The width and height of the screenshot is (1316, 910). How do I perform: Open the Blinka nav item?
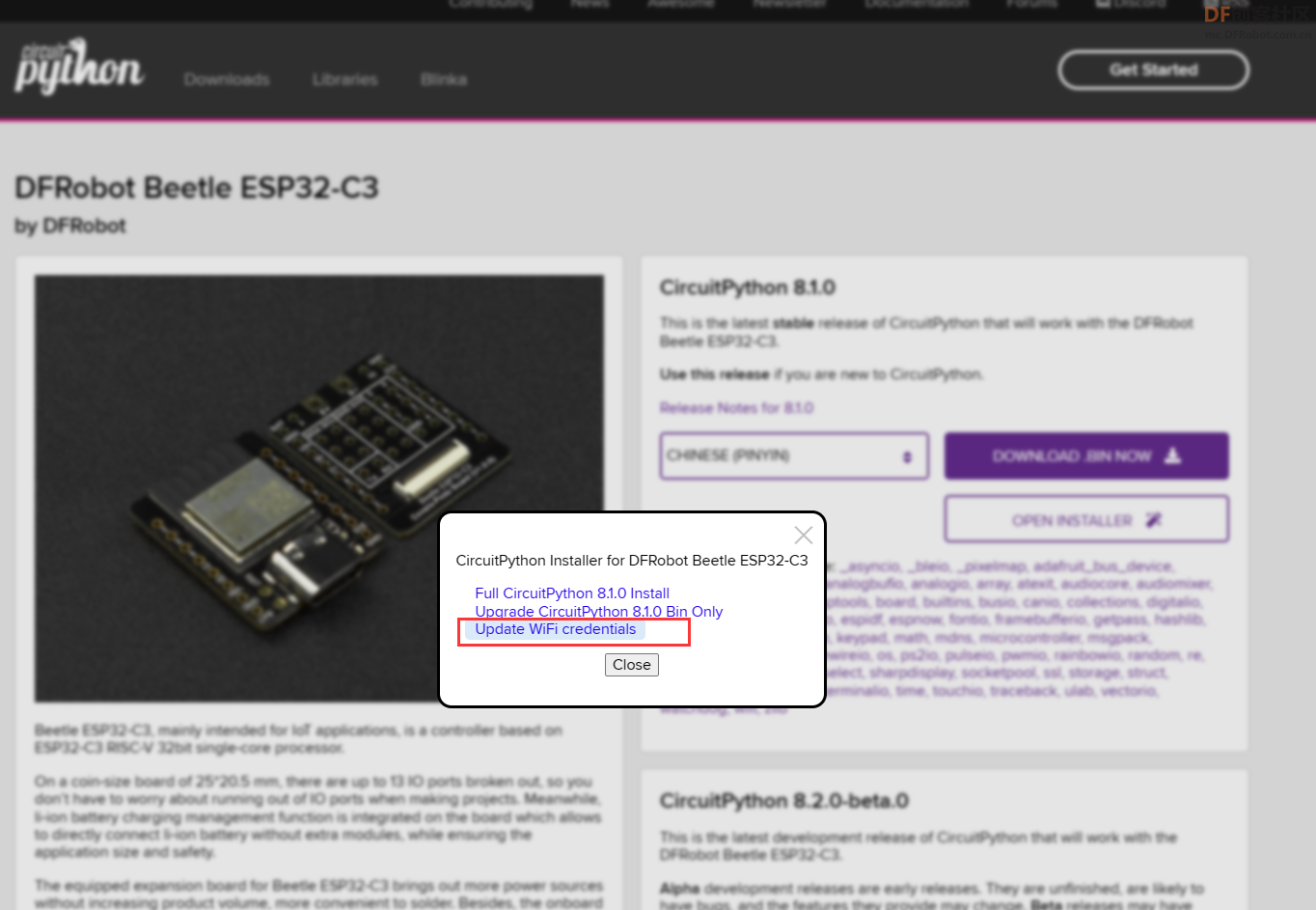click(444, 79)
